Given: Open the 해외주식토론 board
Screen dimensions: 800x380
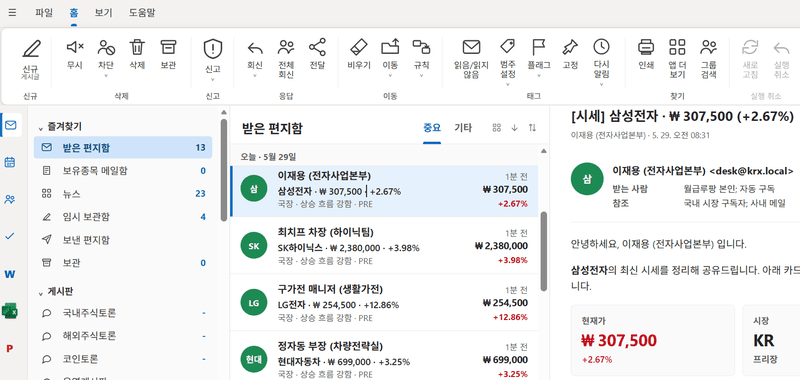Looking at the screenshot, I should [123, 336].
